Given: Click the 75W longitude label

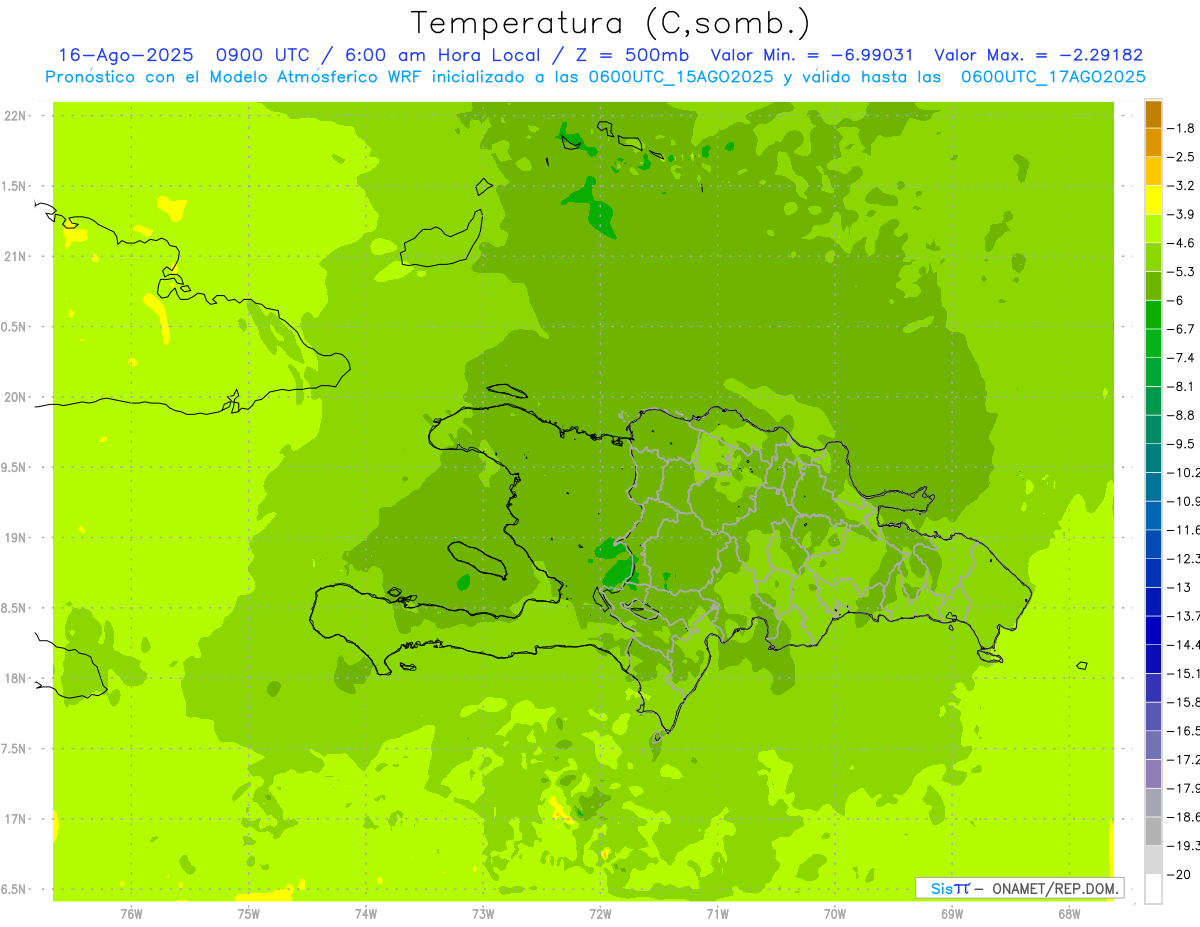Looking at the screenshot, I should [x=249, y=913].
